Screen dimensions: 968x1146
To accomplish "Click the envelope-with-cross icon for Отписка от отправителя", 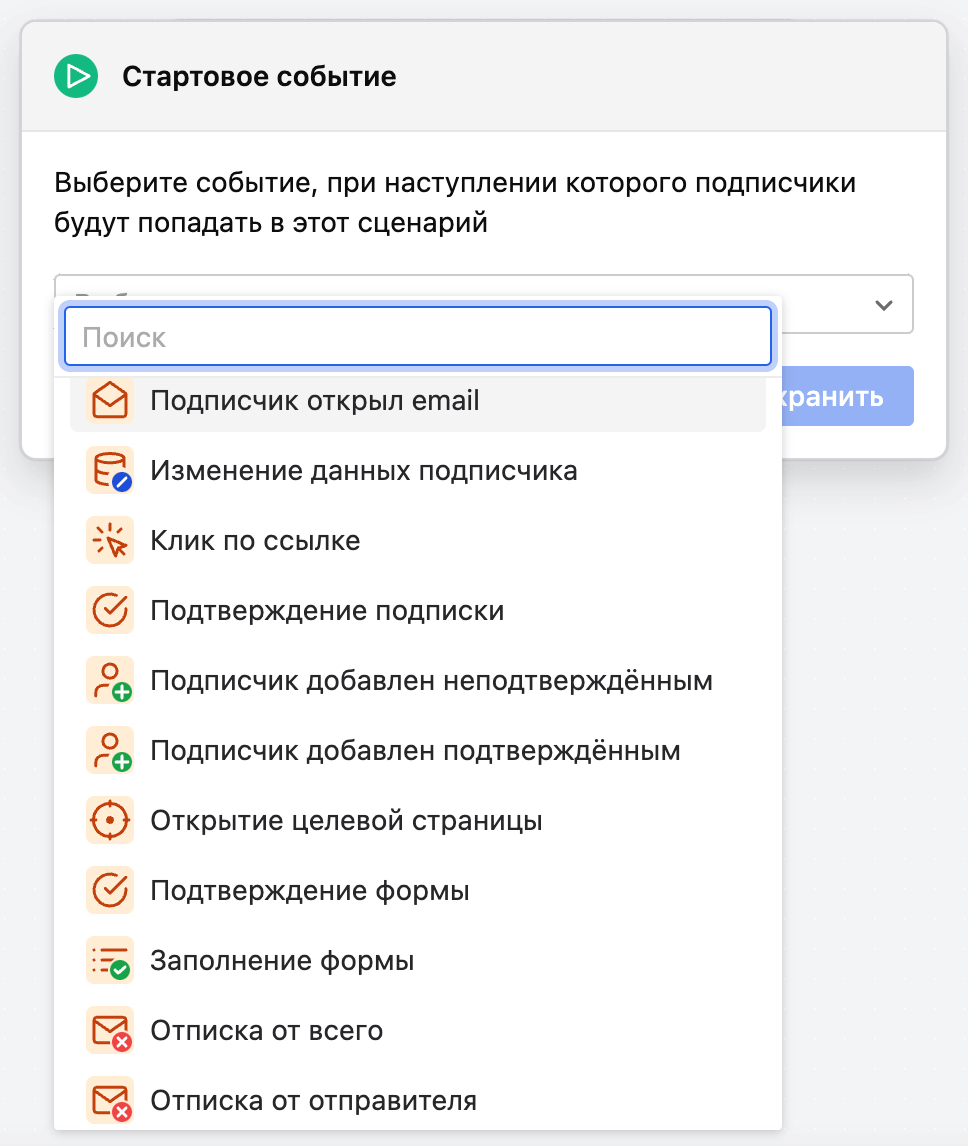I will (109, 1101).
